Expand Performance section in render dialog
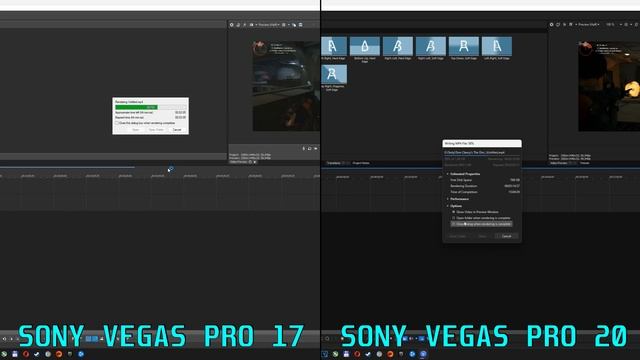 448,199
